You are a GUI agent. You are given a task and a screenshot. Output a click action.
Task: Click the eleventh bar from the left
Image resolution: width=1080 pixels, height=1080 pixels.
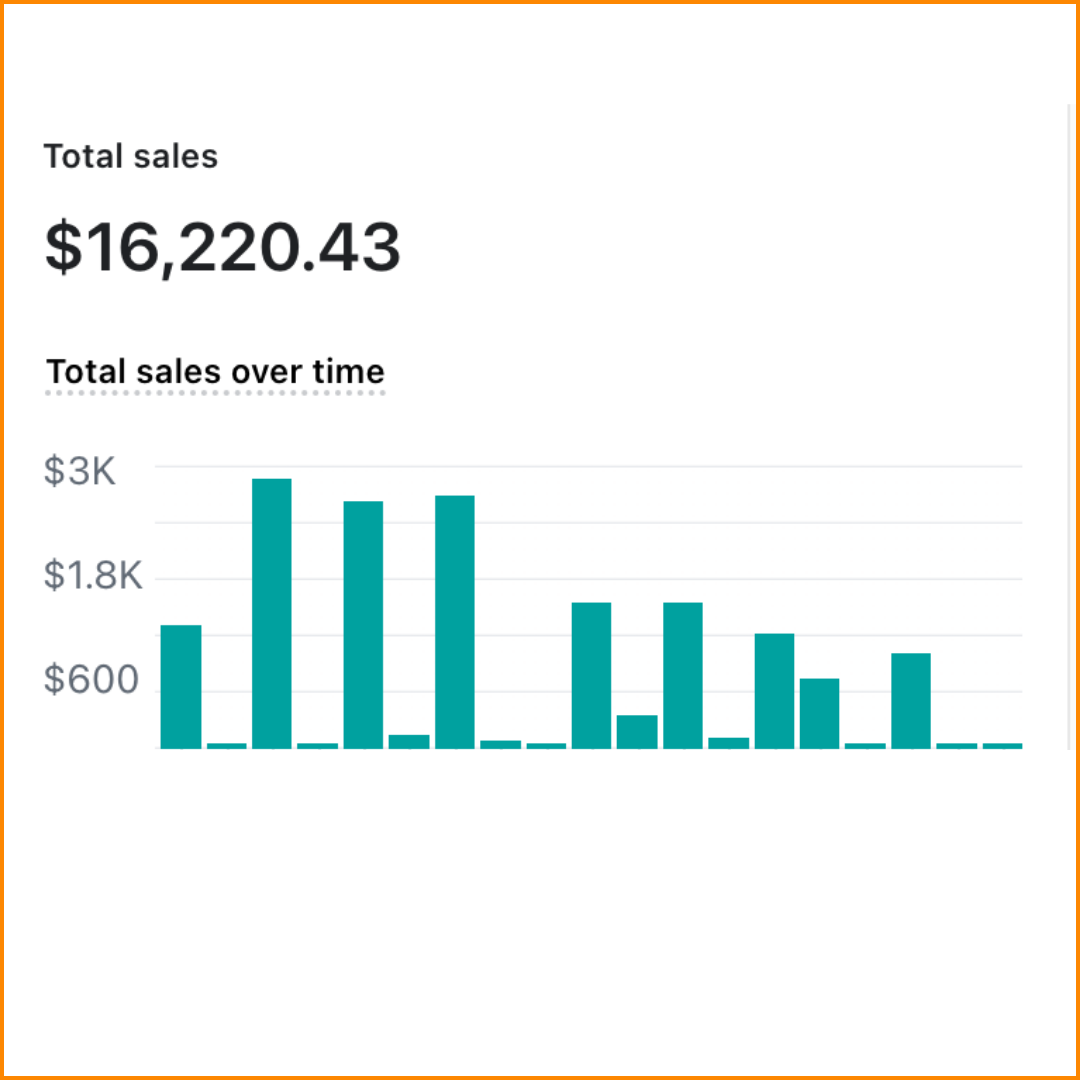[x=637, y=731]
